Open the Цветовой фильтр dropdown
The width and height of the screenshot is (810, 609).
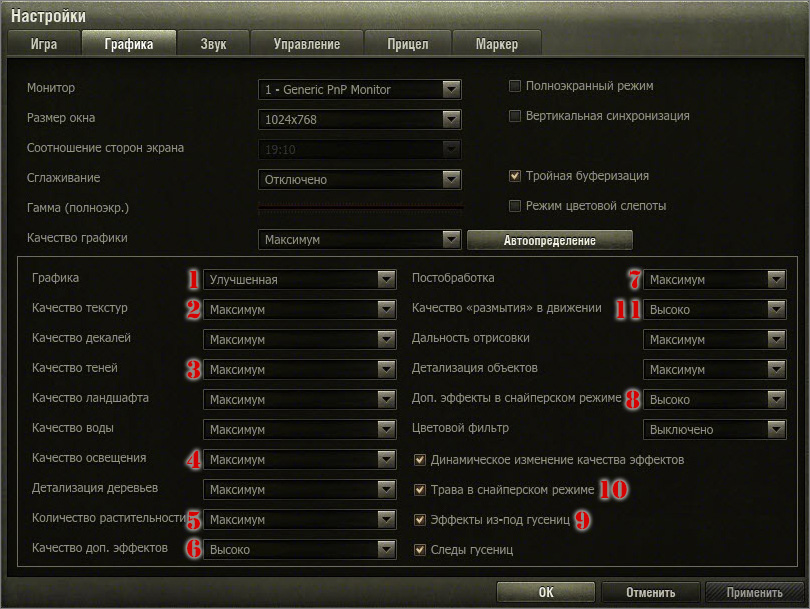pos(715,429)
